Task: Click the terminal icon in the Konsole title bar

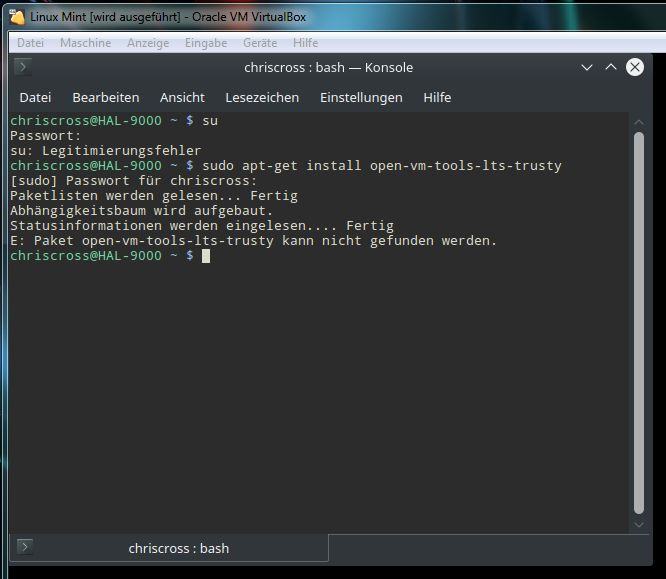Action: coord(23,67)
